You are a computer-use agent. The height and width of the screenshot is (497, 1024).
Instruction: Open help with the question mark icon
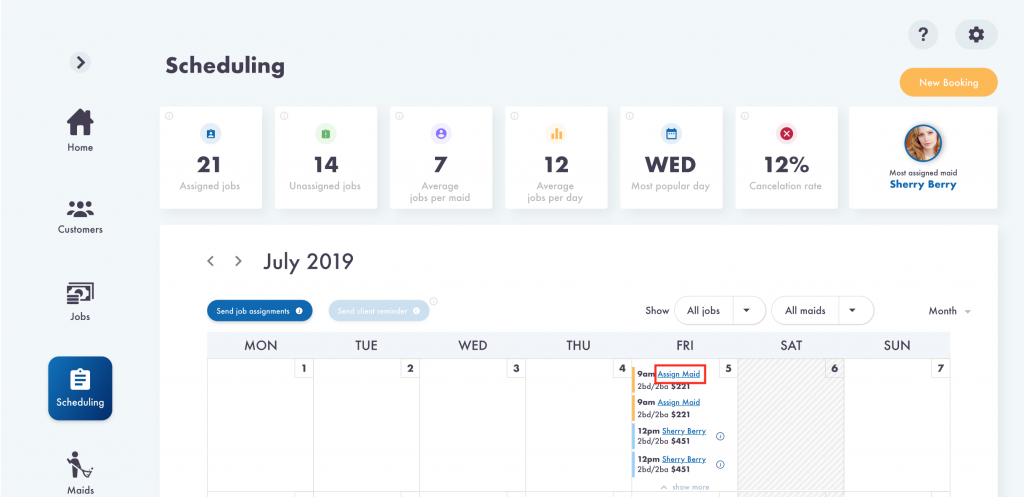[923, 35]
